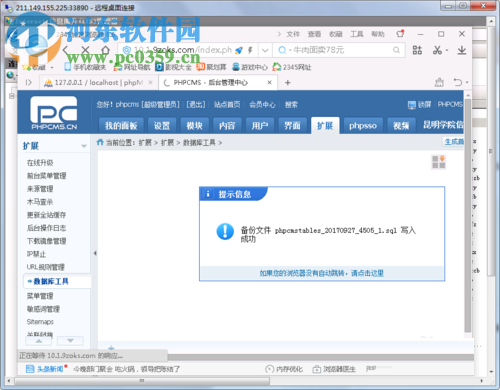The width and height of the screenshot is (500, 390).
Task: Open the 设置 tab
Action: 162,126
